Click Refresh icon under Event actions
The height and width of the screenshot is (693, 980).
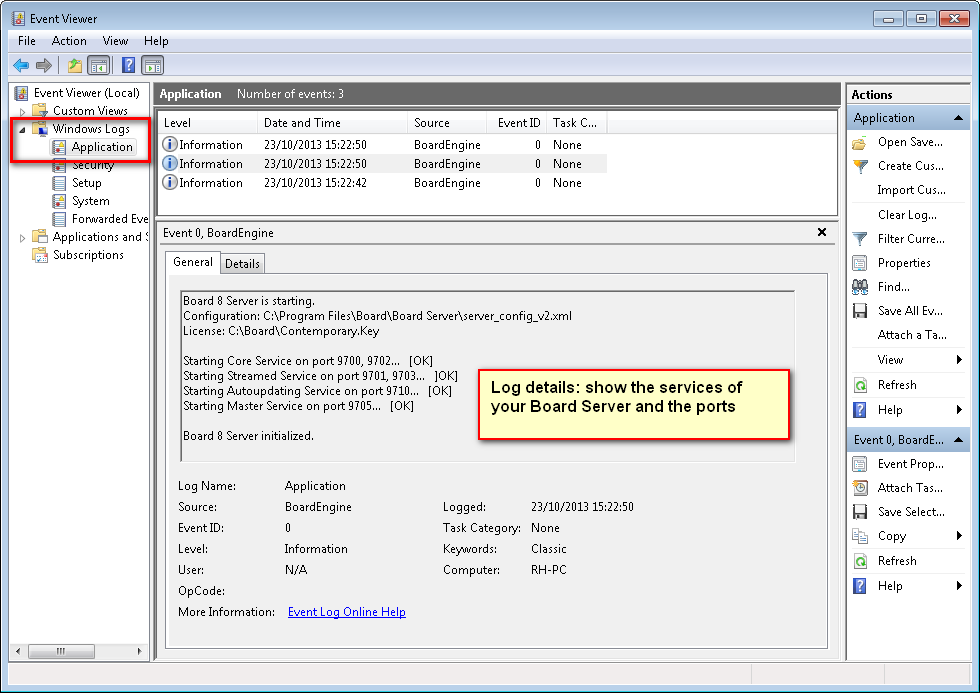click(x=860, y=561)
